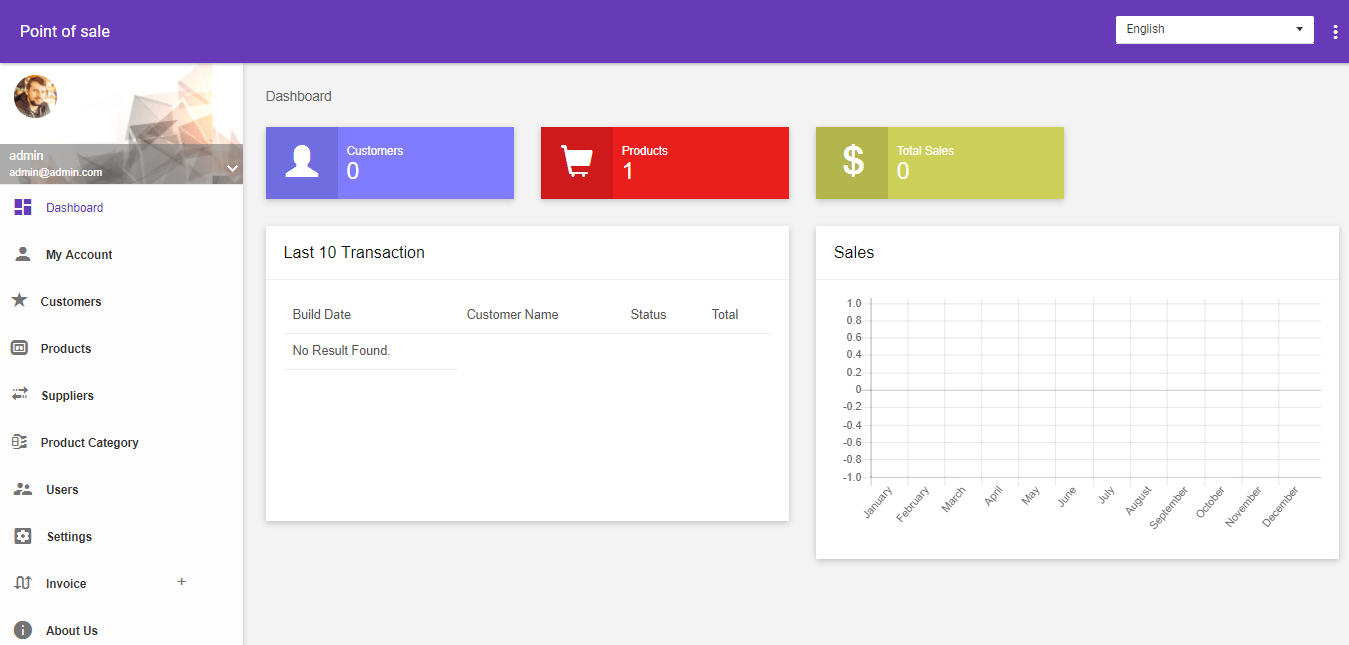Click the dollar sign icon on Total Sales card
Screen dimensions: 1349x645
click(851, 162)
